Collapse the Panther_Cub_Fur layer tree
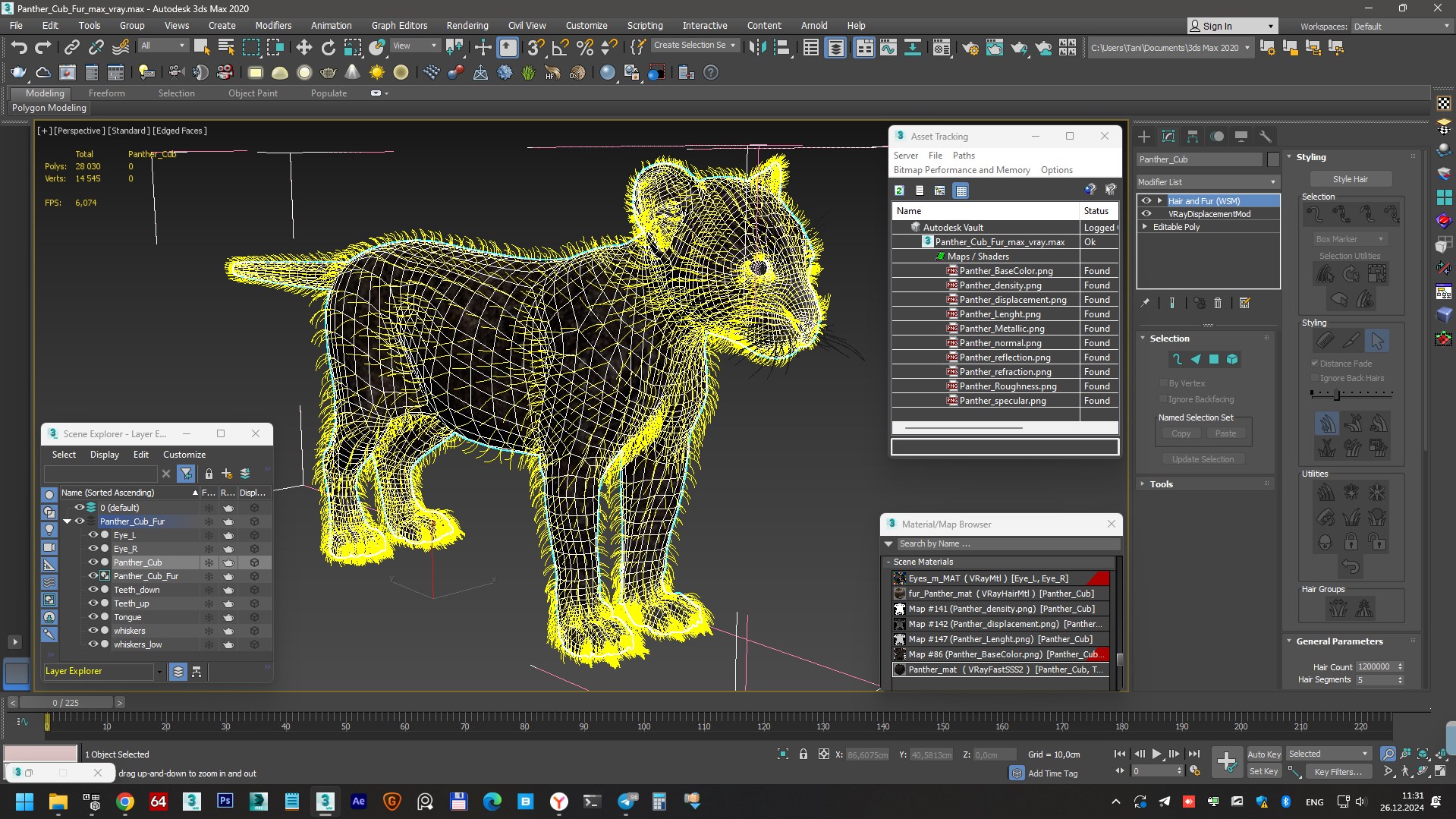Screen dimensions: 1456x819 pyautogui.click(x=67, y=521)
